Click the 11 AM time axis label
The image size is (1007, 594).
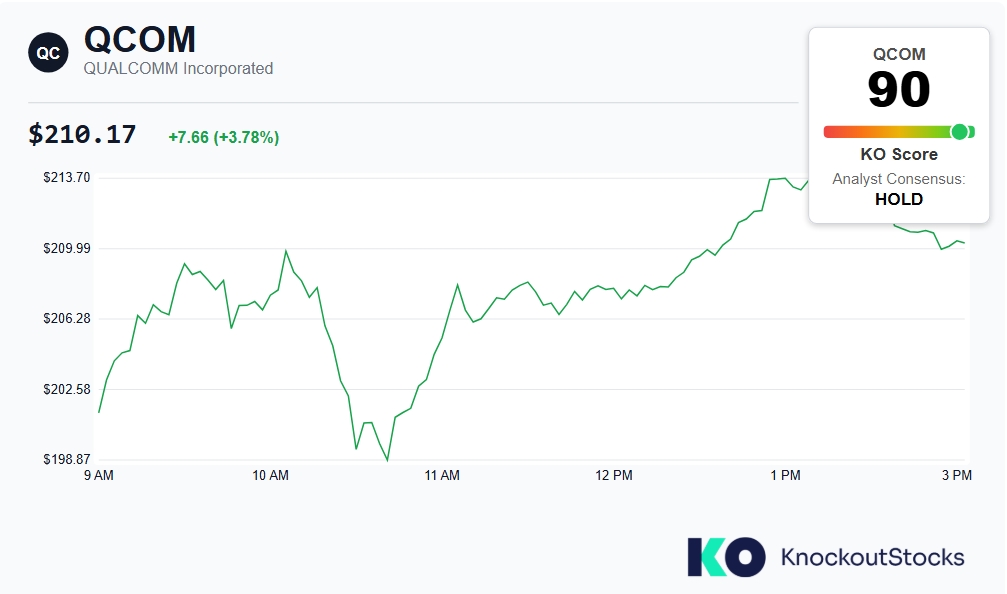[442, 475]
